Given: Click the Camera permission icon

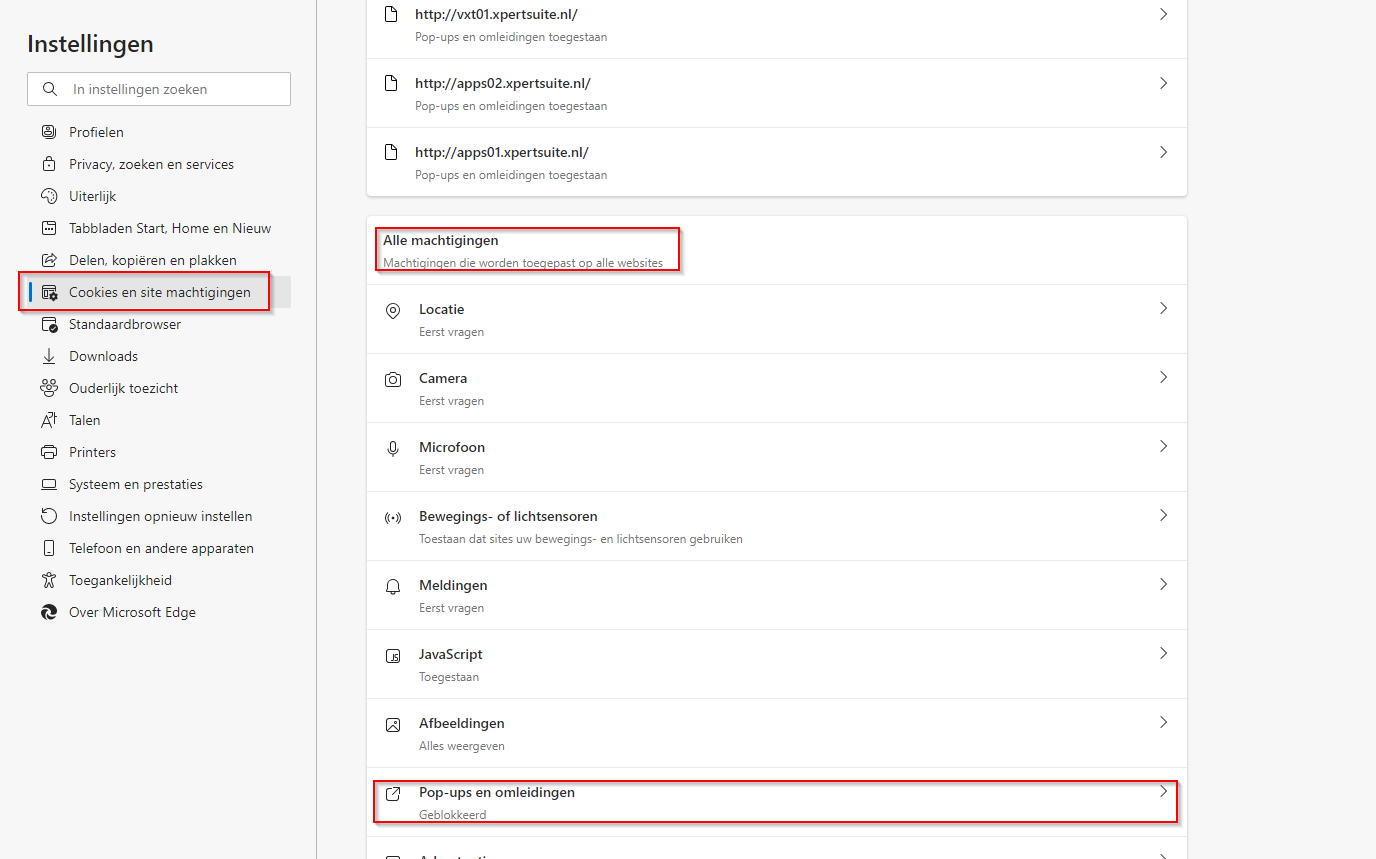Looking at the screenshot, I should 393,379.
